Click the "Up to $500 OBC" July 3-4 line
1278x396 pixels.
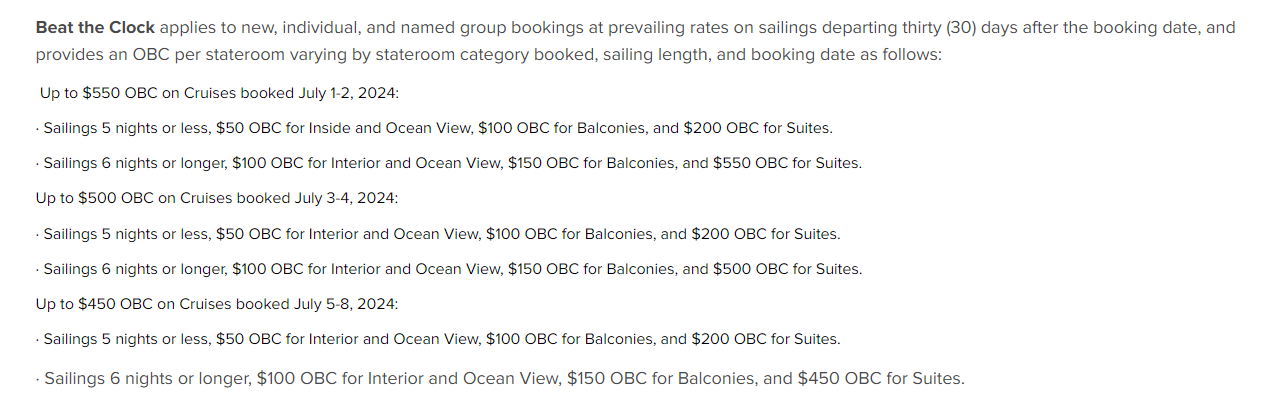[x=217, y=198]
